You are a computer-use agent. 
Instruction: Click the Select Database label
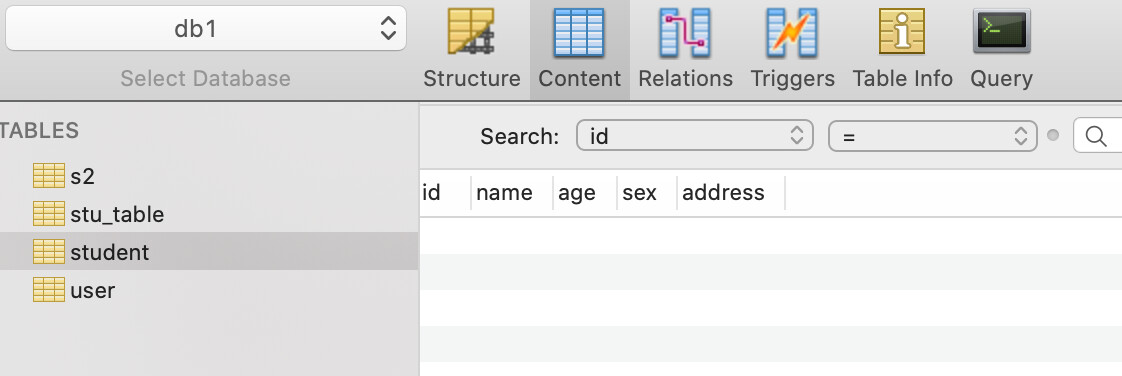(x=205, y=78)
